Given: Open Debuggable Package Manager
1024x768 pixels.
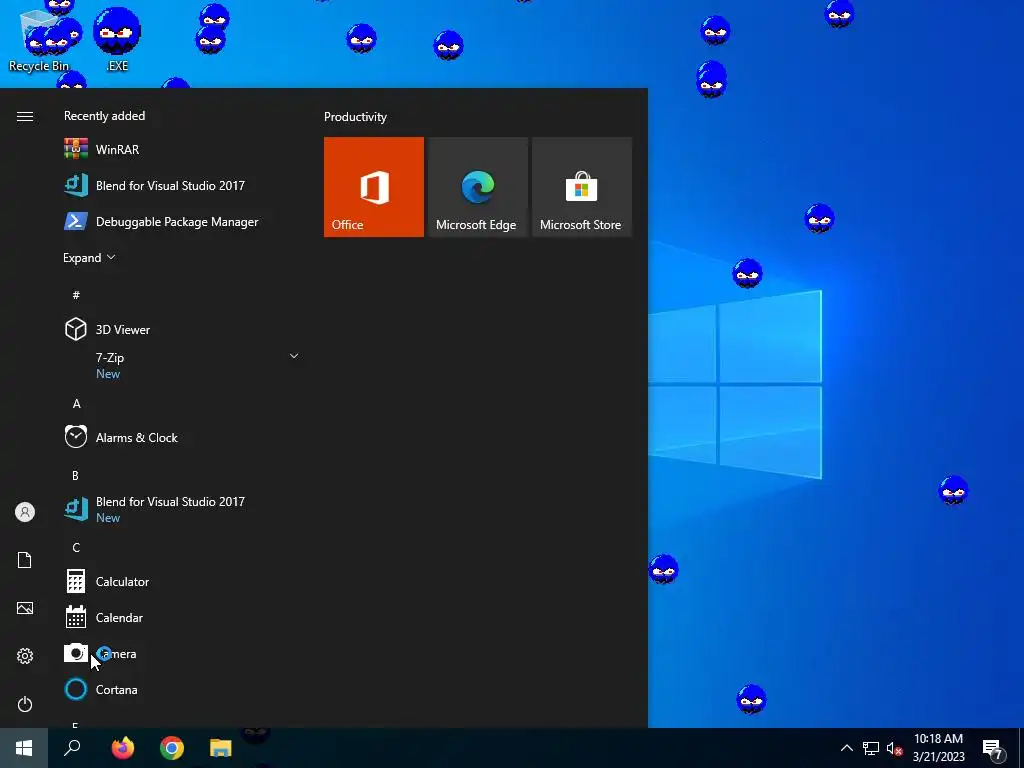Looking at the screenshot, I should [x=181, y=221].
